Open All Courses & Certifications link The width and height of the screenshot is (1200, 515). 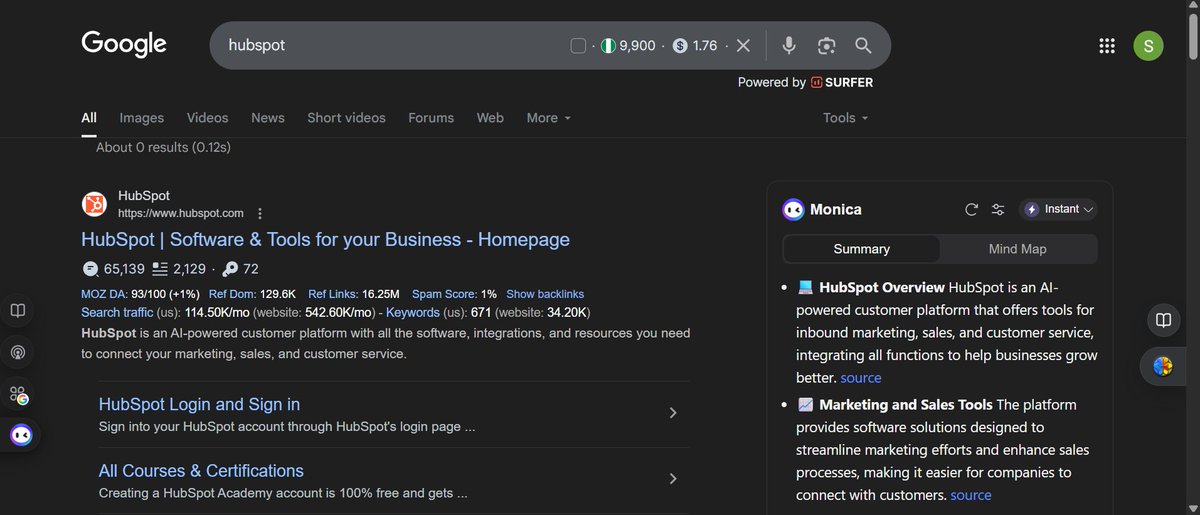pyautogui.click(x=201, y=470)
